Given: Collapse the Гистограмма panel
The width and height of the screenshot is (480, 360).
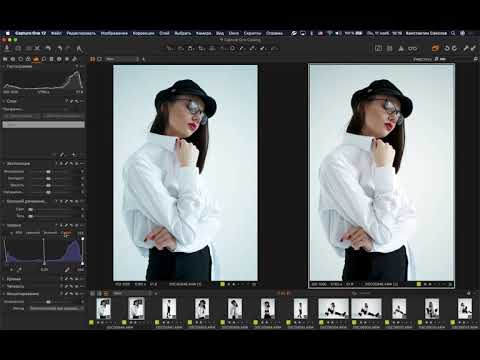Looking at the screenshot, I should [x=4, y=66].
